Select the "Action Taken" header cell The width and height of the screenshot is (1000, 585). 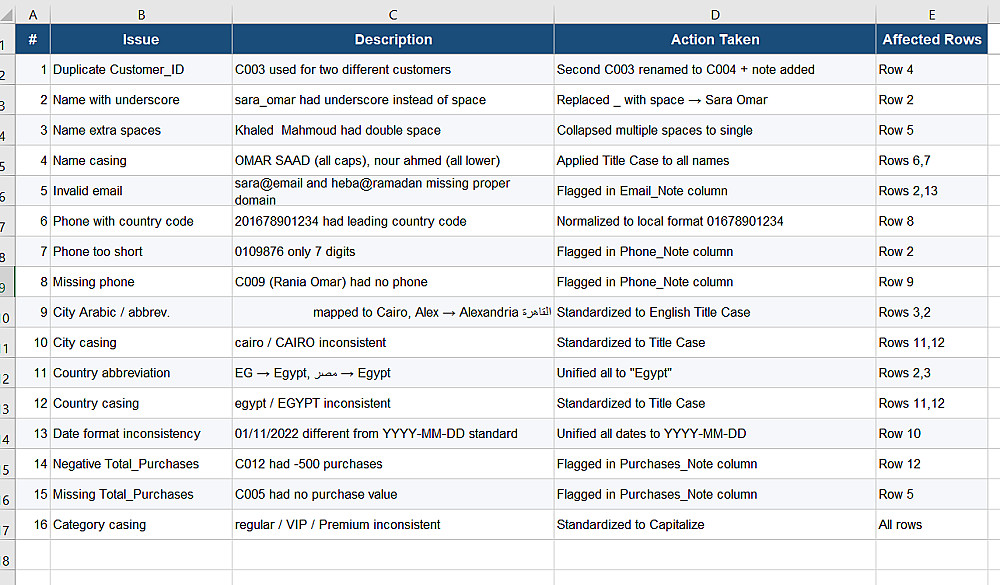715,40
